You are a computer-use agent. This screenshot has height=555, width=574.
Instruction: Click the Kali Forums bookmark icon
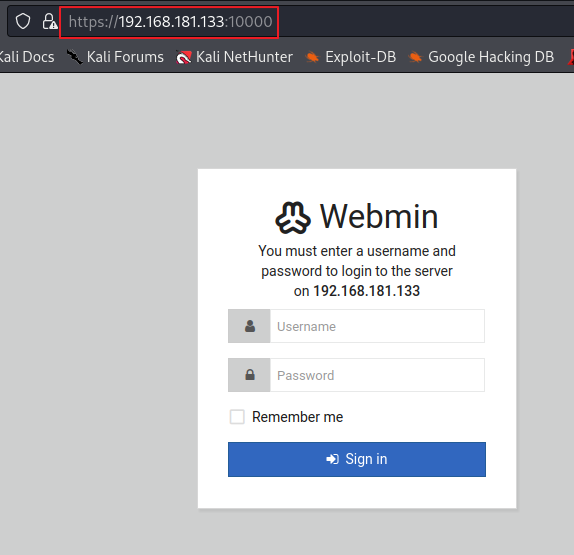(x=74, y=57)
